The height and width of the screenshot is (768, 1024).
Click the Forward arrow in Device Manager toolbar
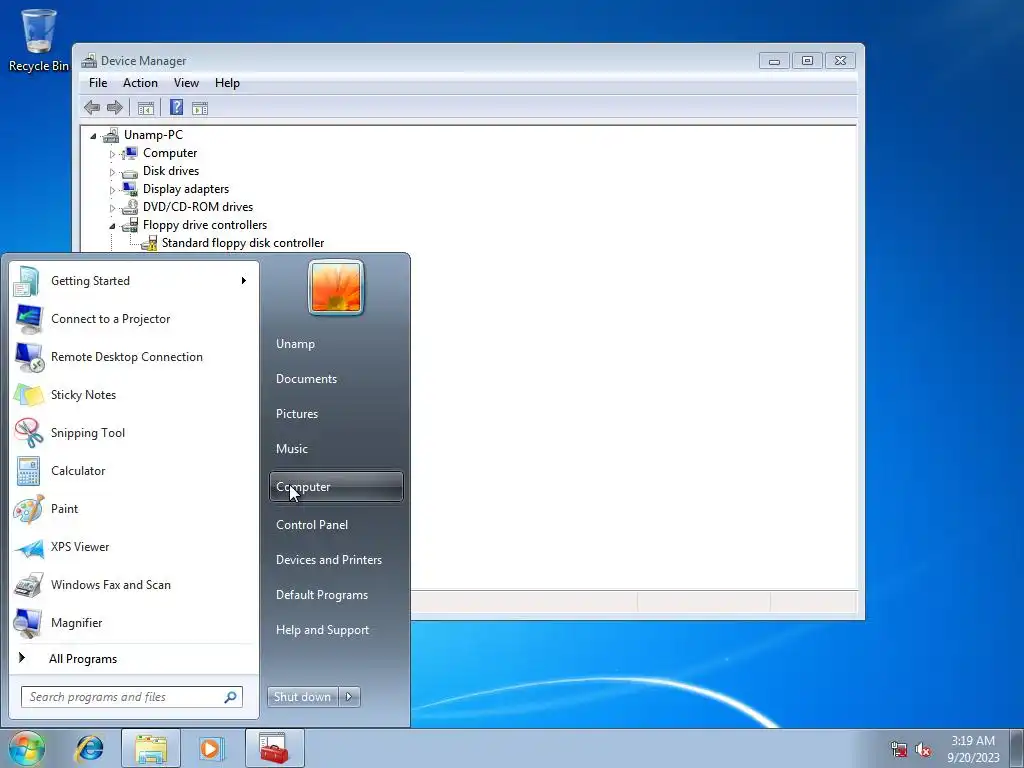tap(114, 108)
